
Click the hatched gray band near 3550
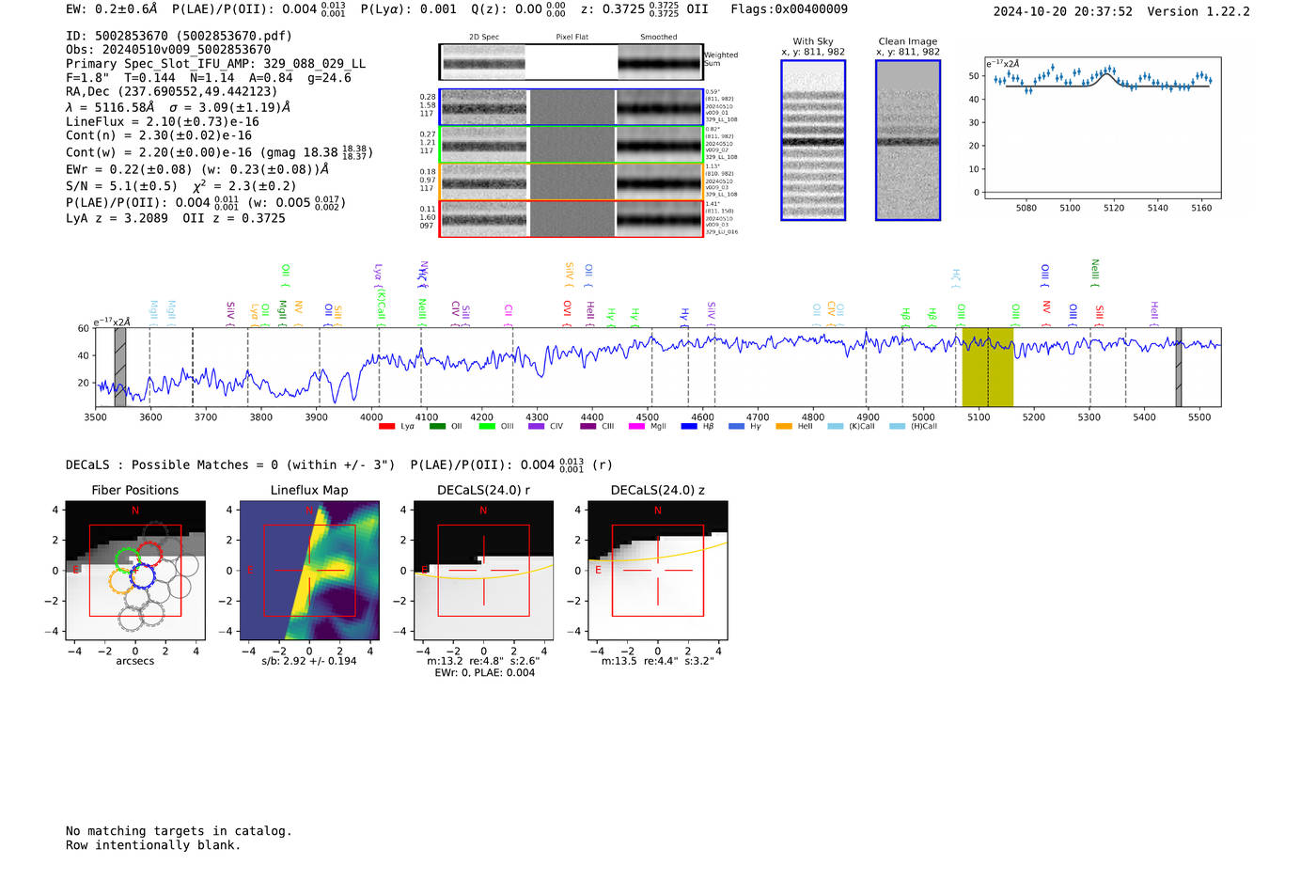click(119, 368)
